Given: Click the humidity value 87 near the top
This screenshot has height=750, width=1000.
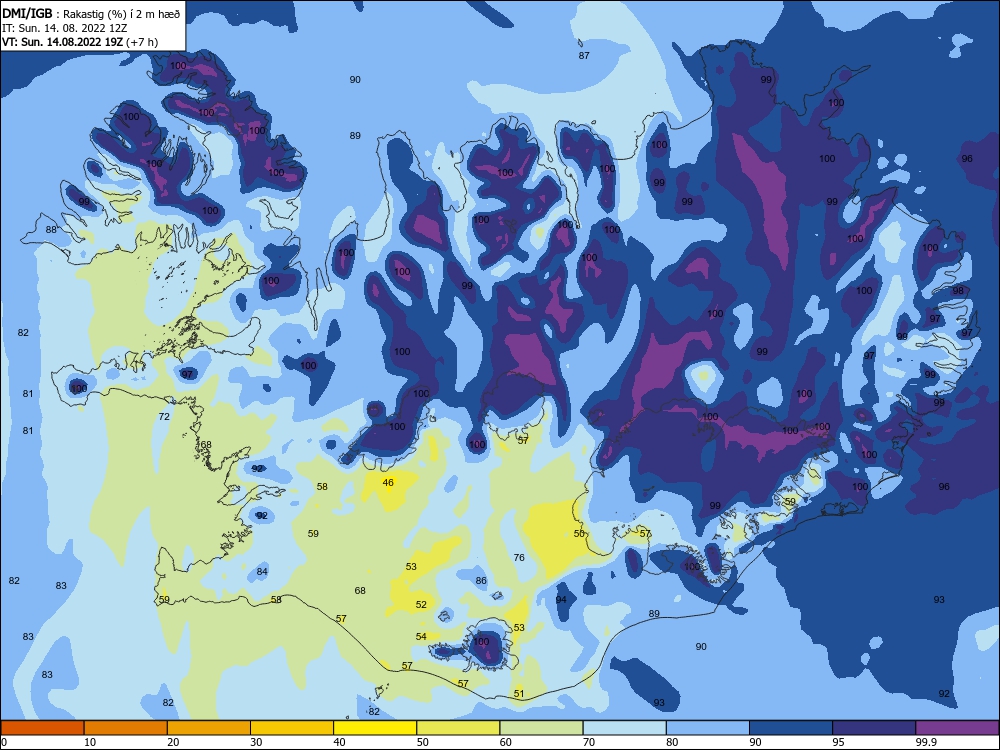Looking at the screenshot, I should click(584, 55).
